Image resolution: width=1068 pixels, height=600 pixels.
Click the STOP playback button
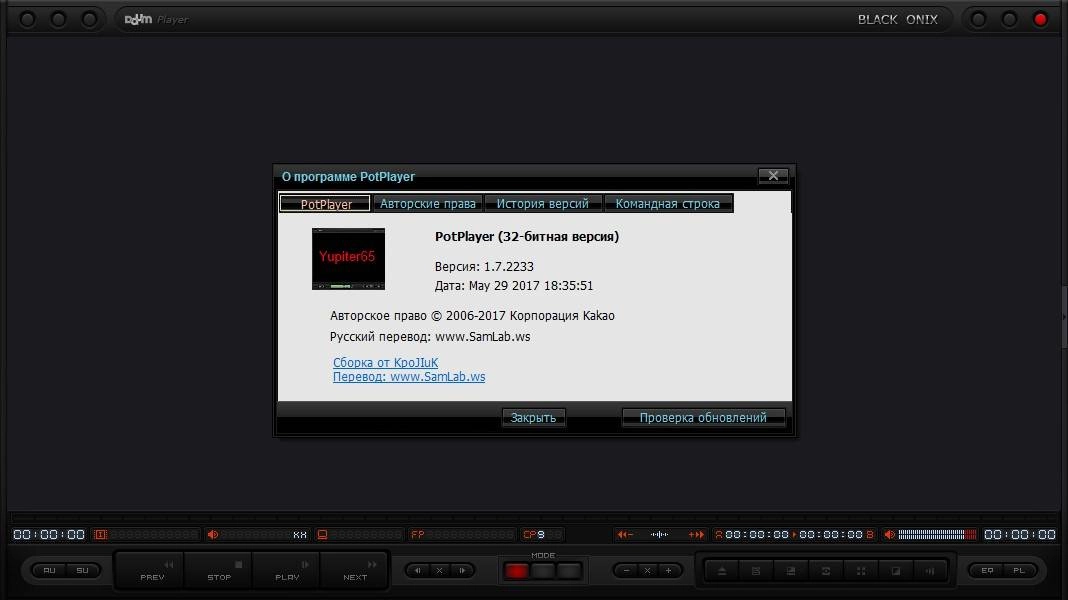click(219, 570)
